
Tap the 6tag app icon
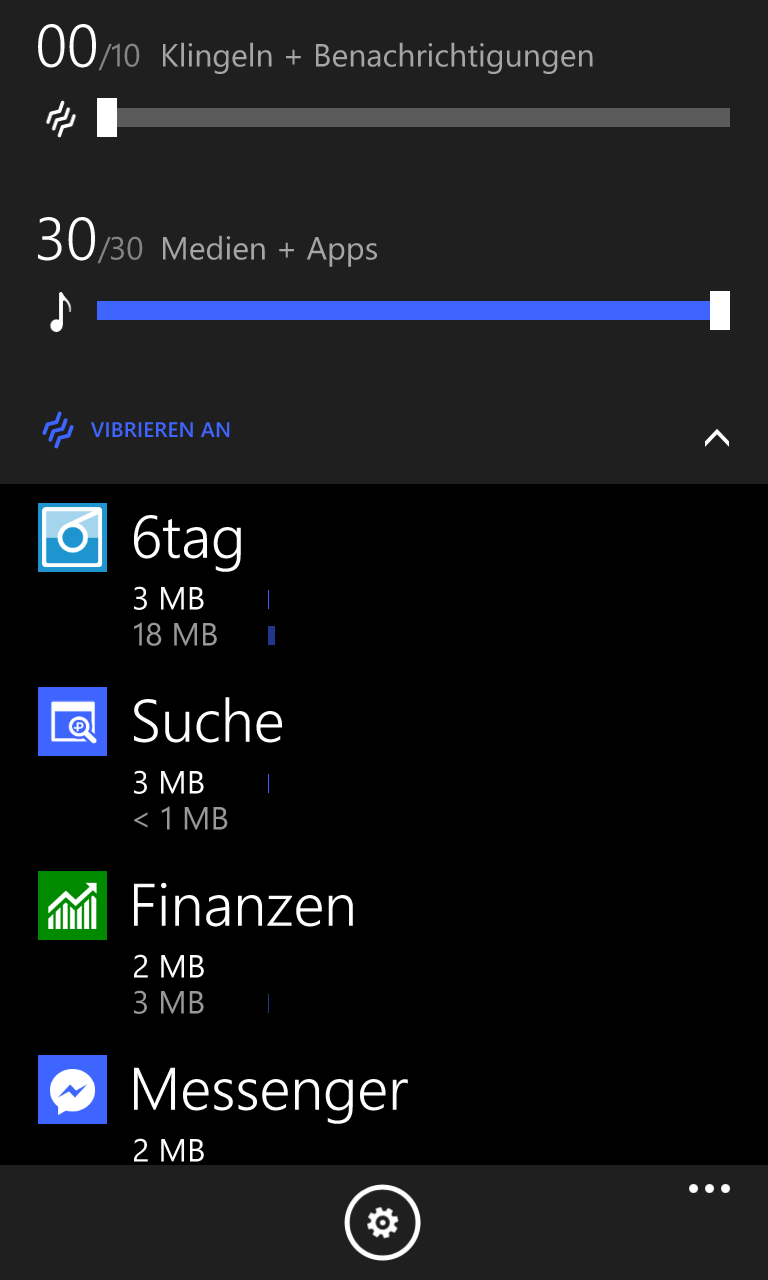72,538
